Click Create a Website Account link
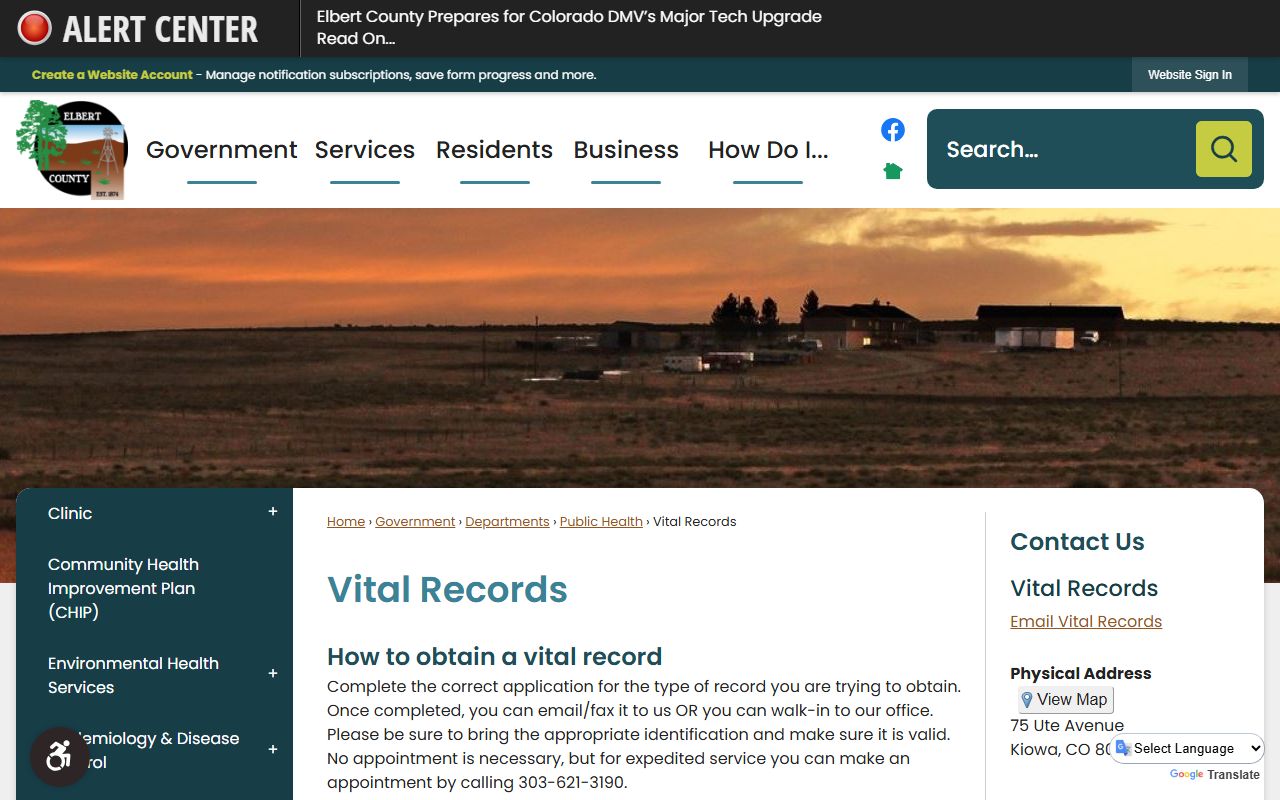Viewport: 1280px width, 800px height. point(112,75)
